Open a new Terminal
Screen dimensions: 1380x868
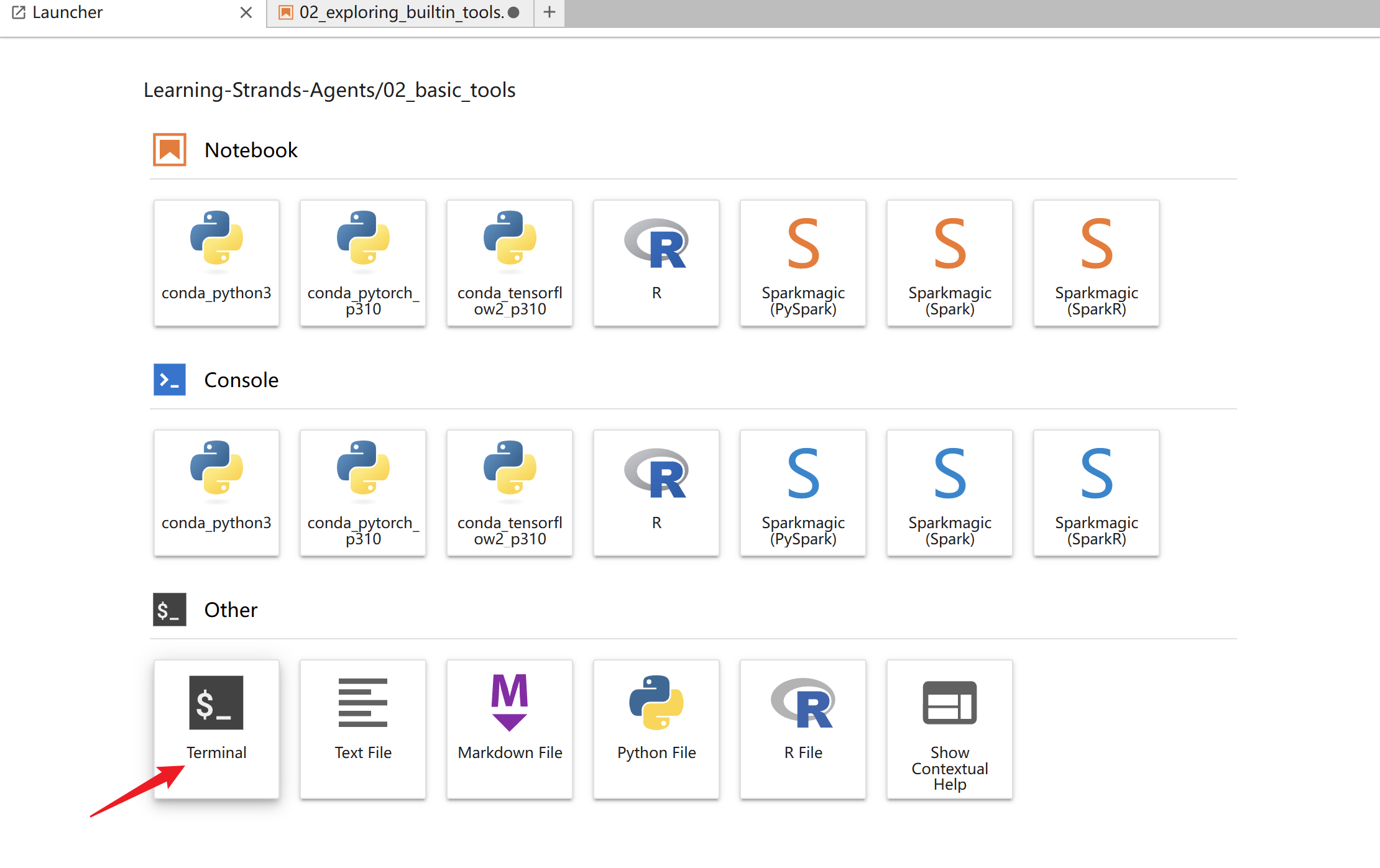(x=216, y=729)
